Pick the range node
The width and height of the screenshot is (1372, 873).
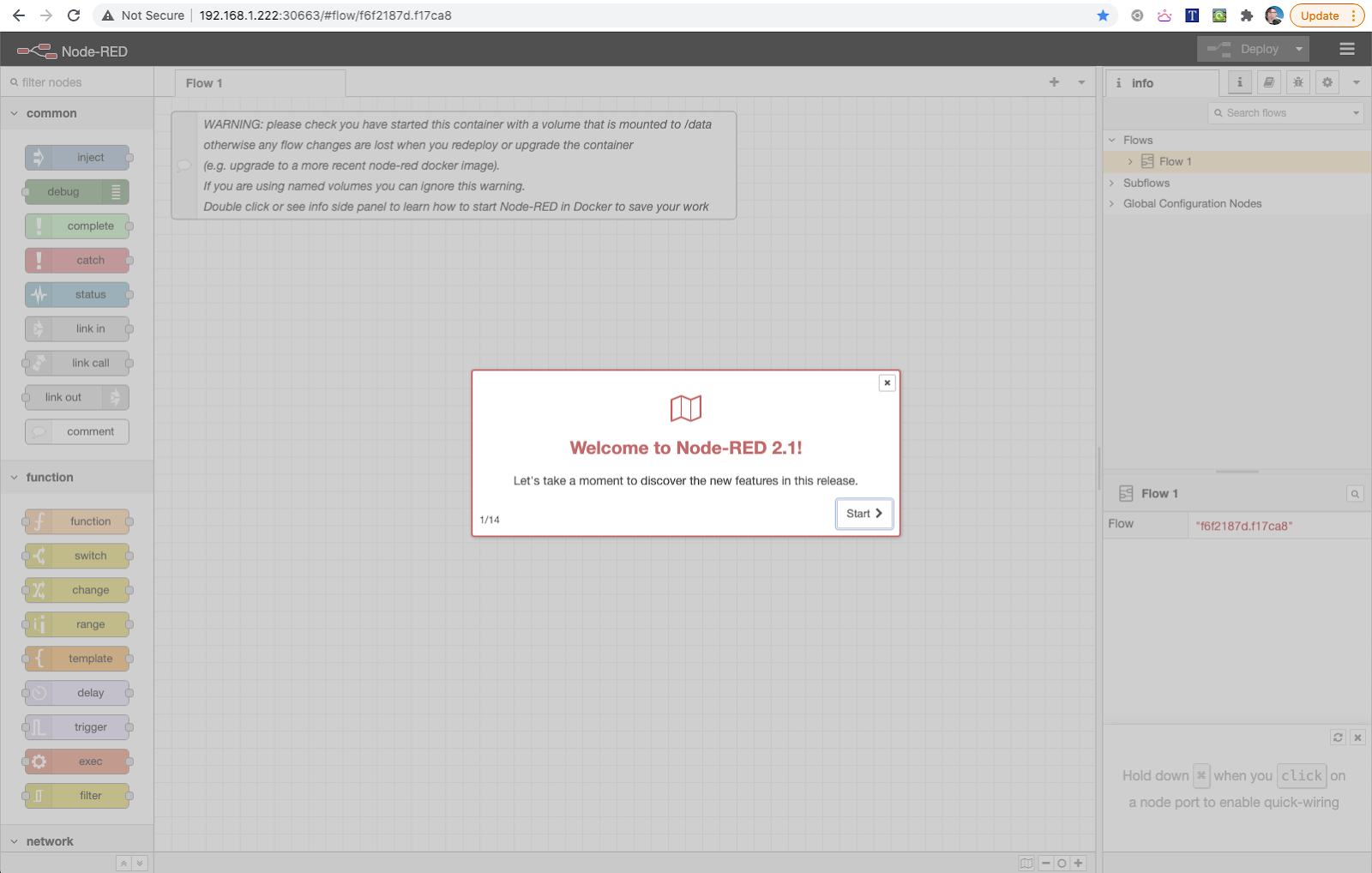(77, 624)
